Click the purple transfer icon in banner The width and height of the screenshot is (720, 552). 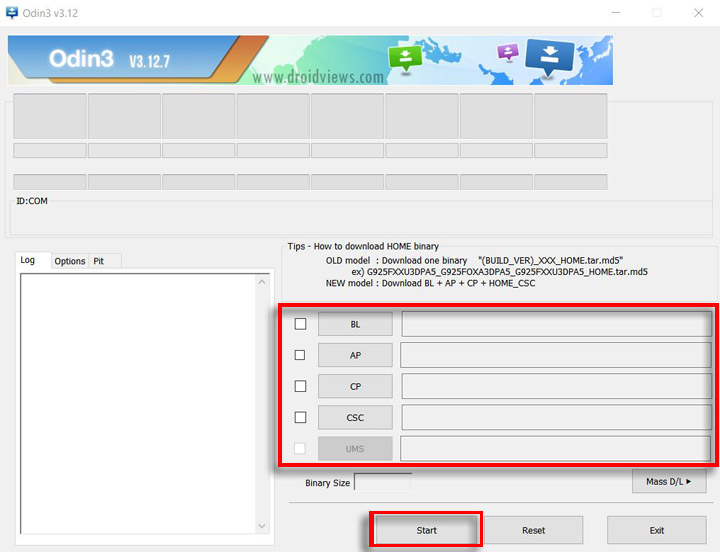click(x=508, y=52)
